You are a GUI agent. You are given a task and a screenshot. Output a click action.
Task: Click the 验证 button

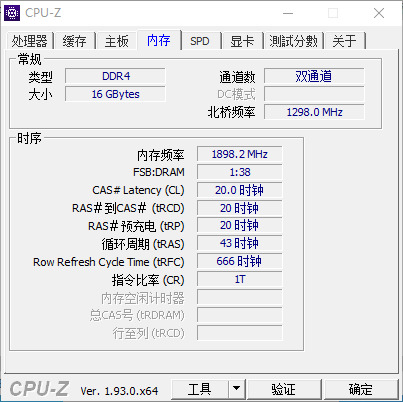284,389
